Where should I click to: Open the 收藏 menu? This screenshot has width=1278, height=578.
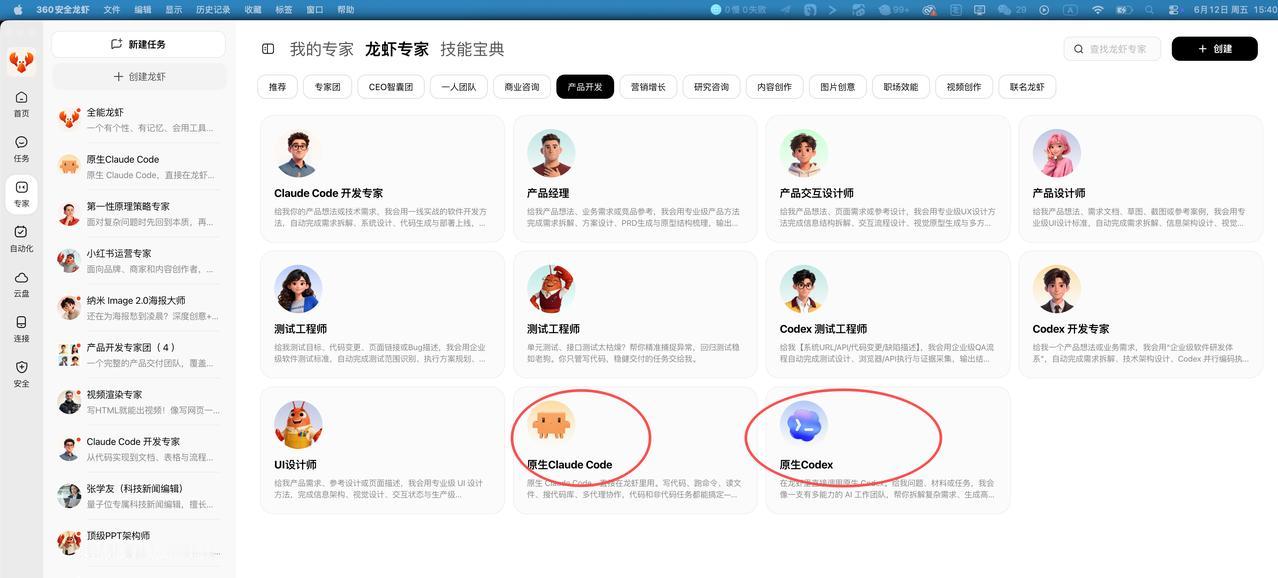click(253, 9)
